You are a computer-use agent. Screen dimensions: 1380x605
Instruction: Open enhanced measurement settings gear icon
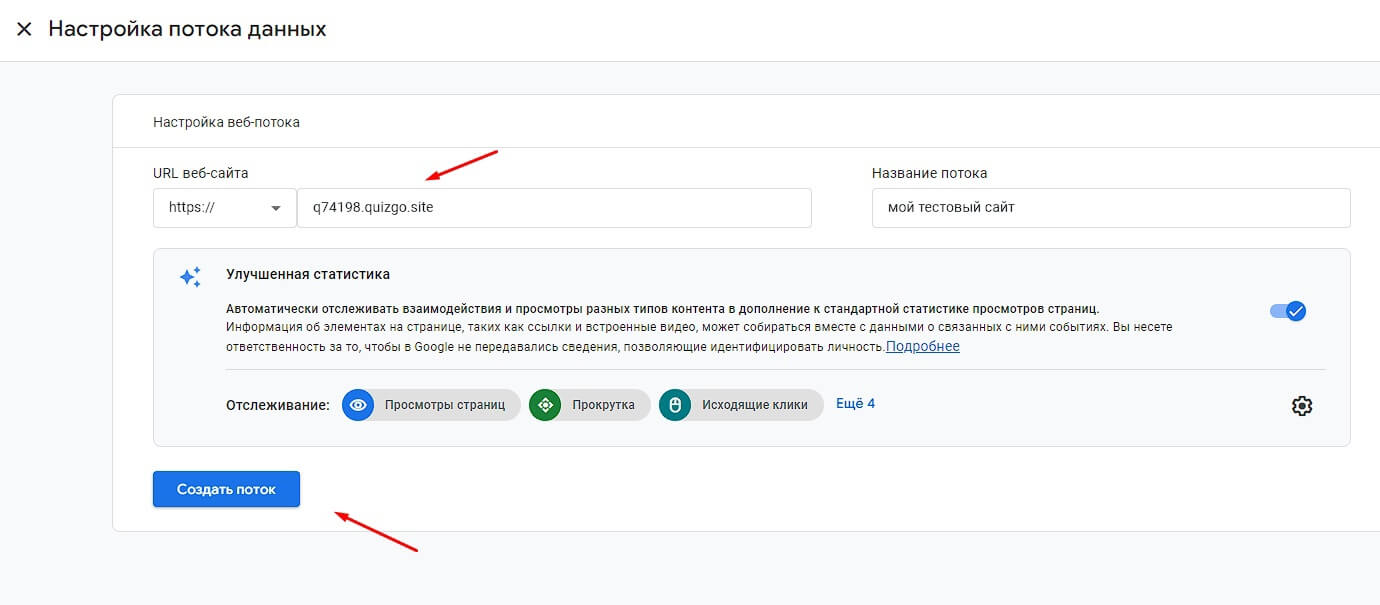[x=1301, y=406]
